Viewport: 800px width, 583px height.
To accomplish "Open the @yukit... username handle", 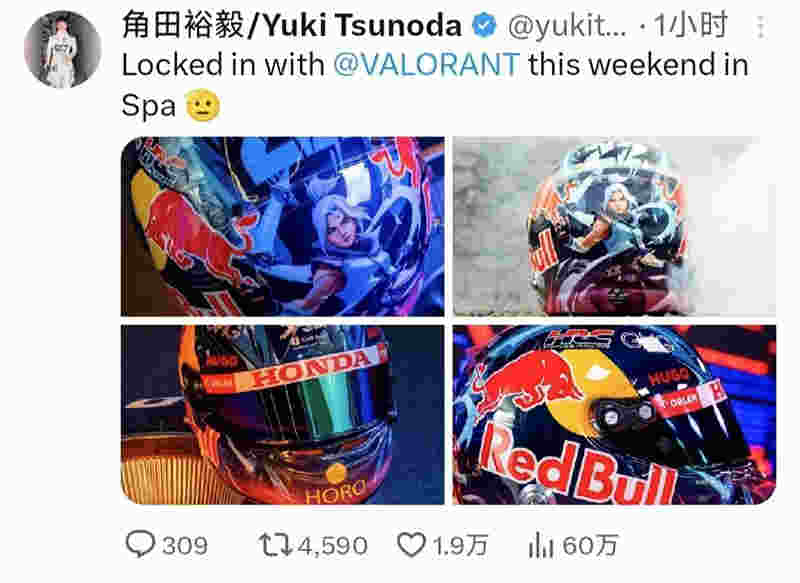I will [566, 27].
